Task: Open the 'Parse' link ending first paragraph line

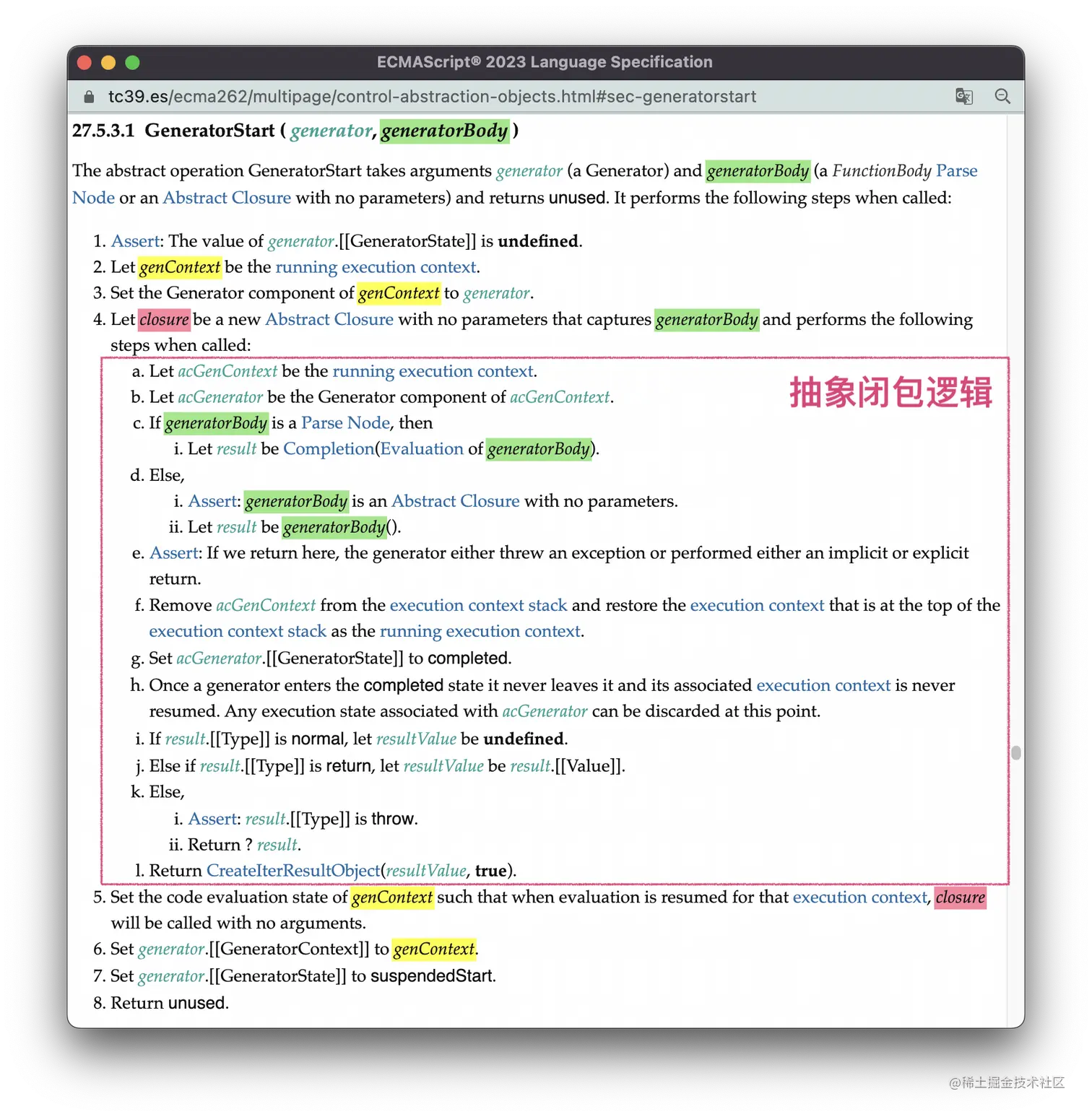Action: (x=956, y=170)
